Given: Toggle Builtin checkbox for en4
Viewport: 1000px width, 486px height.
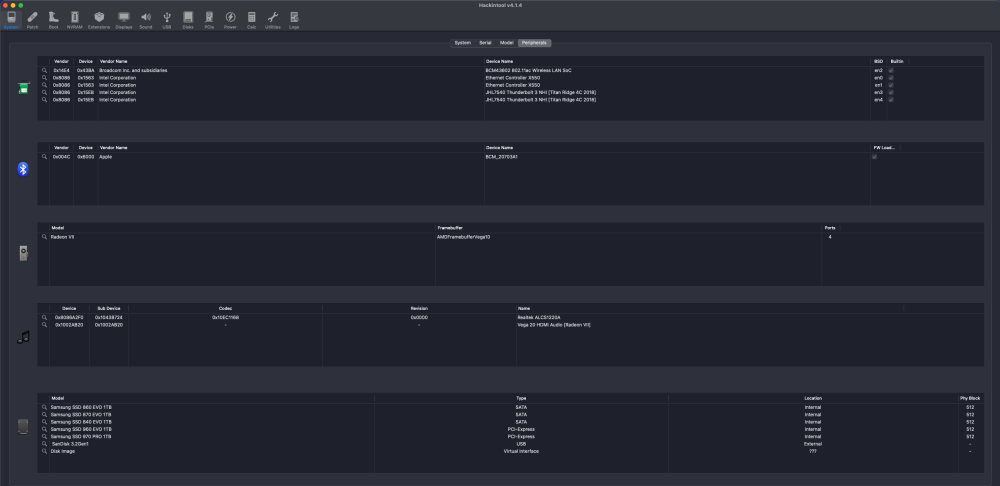Looking at the screenshot, I should pos(891,100).
